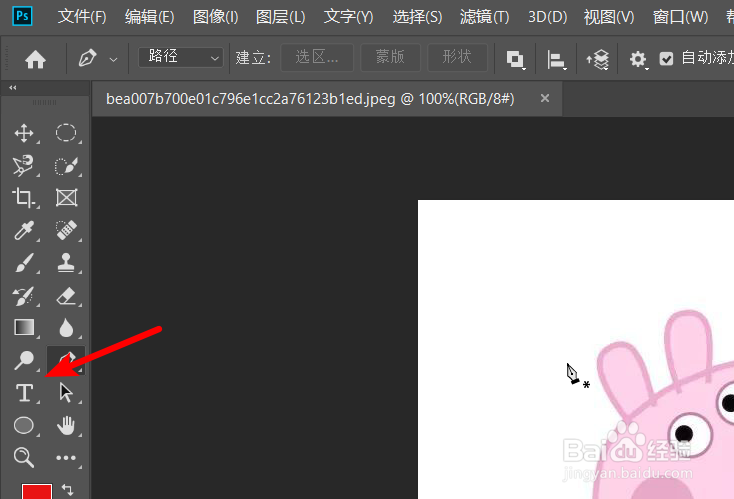Click the Home button in options bar
734x499 pixels.
[35, 59]
